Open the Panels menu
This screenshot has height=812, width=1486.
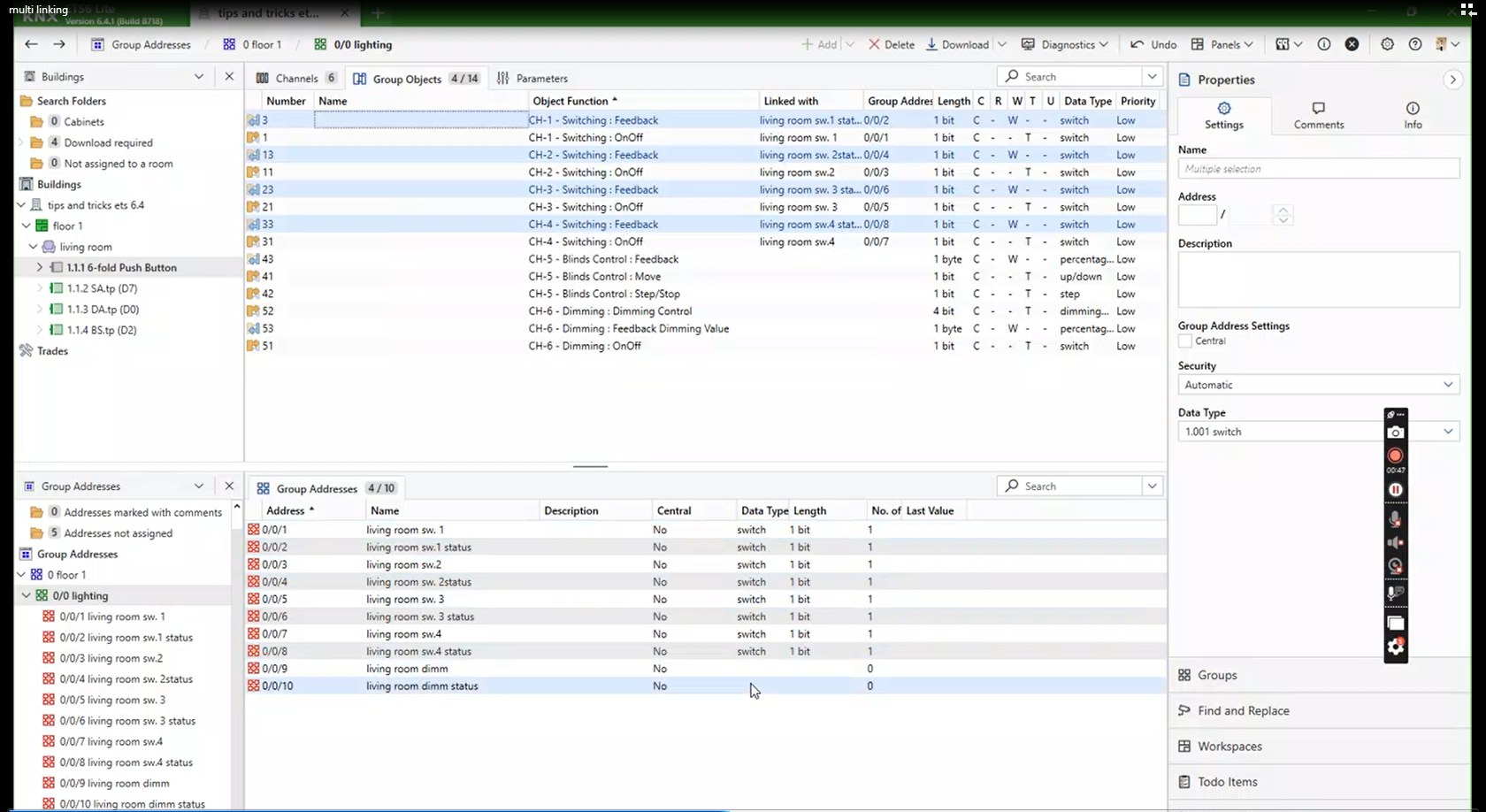click(x=1222, y=44)
